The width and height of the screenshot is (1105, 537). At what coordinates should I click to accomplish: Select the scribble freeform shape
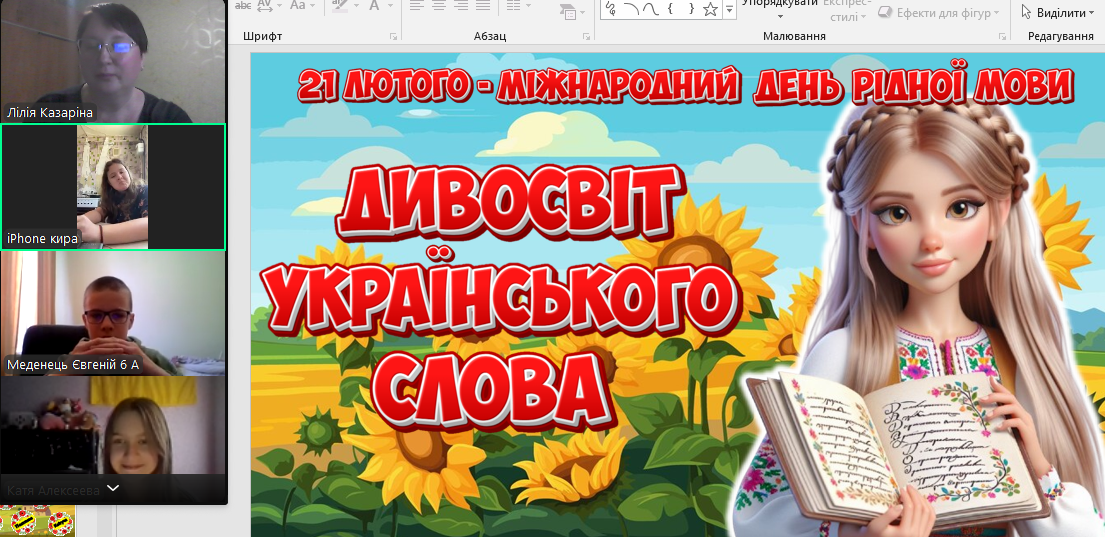coord(611,8)
